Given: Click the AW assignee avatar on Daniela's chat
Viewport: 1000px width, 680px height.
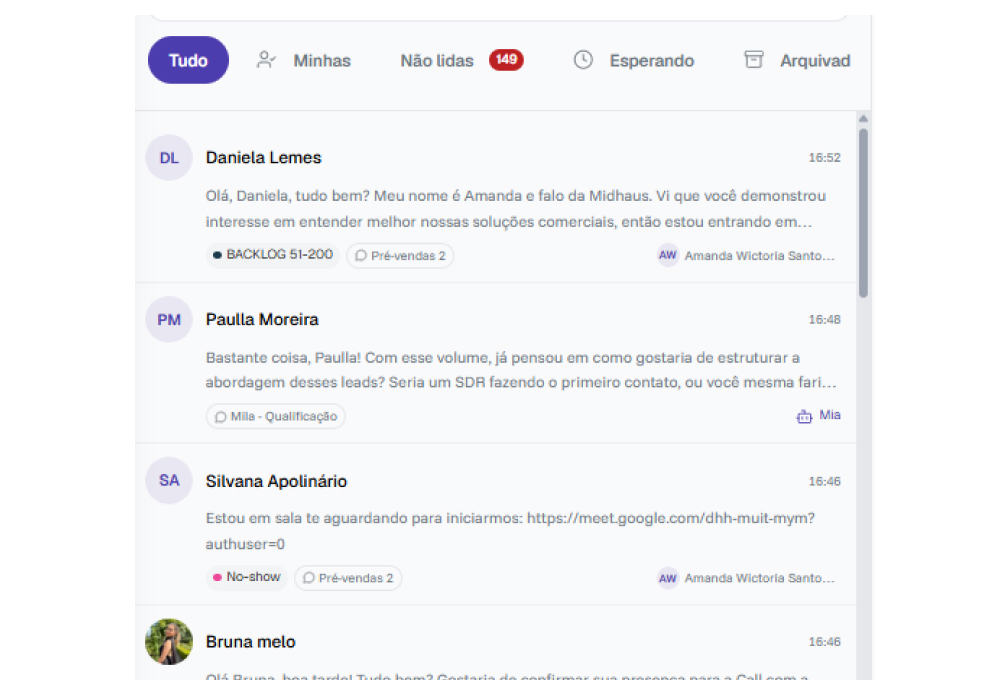Looking at the screenshot, I should click(668, 255).
